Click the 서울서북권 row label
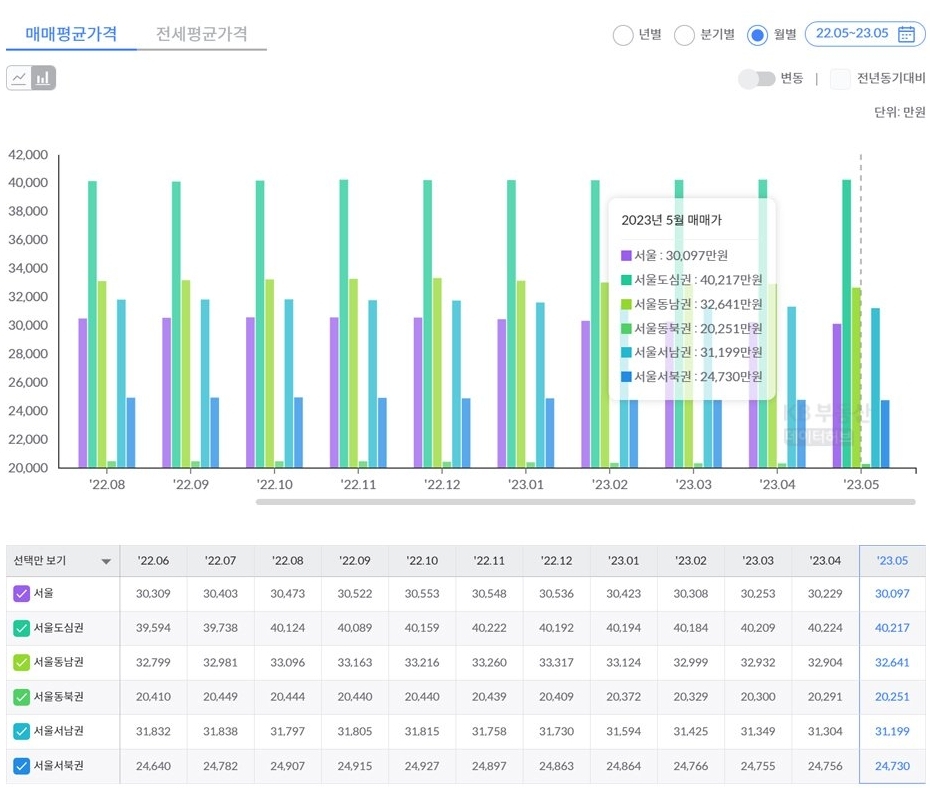The width and height of the screenshot is (930, 788). (59, 765)
